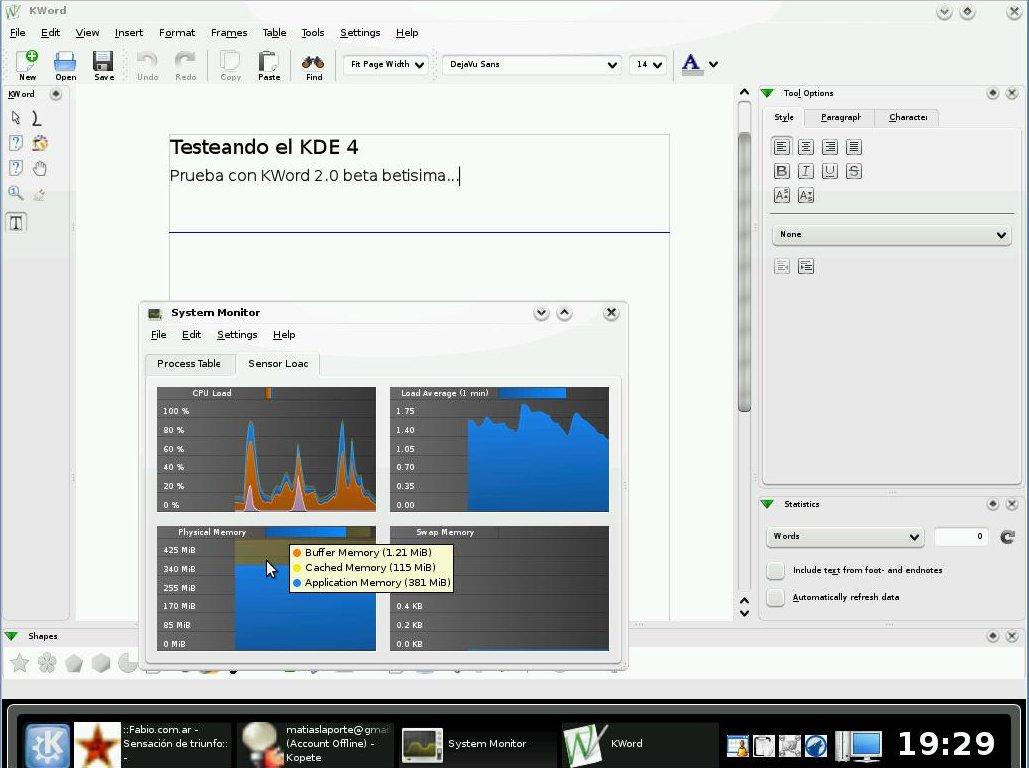Toggle justify alignment in Tool Options

(x=854, y=147)
